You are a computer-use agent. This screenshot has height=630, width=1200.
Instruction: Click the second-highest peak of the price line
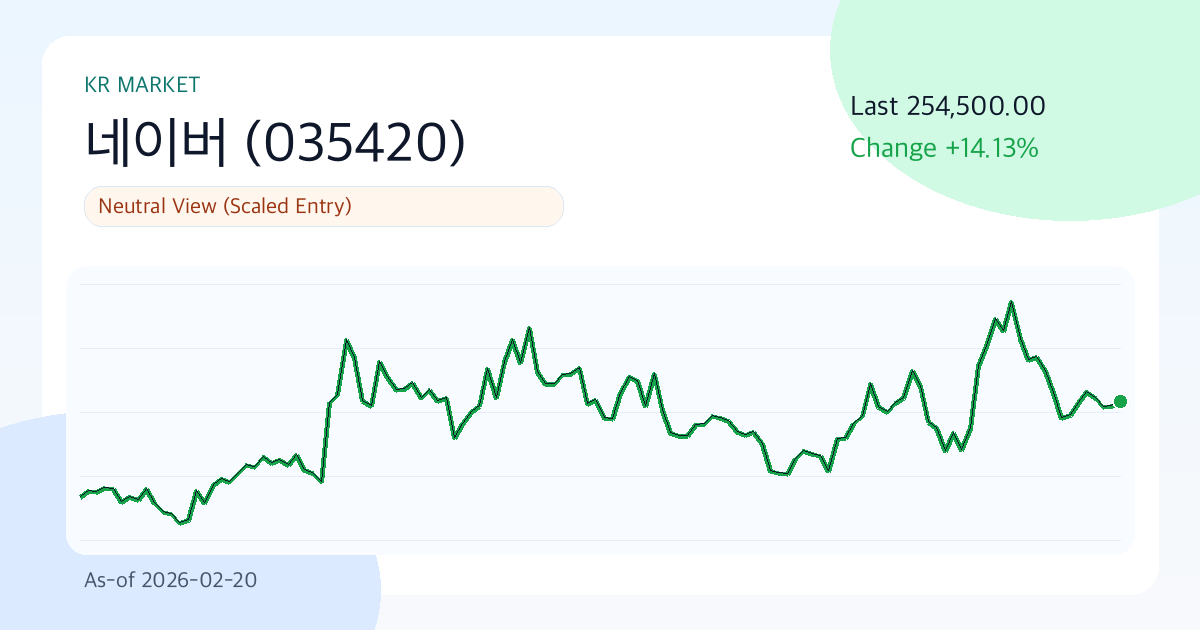click(529, 328)
